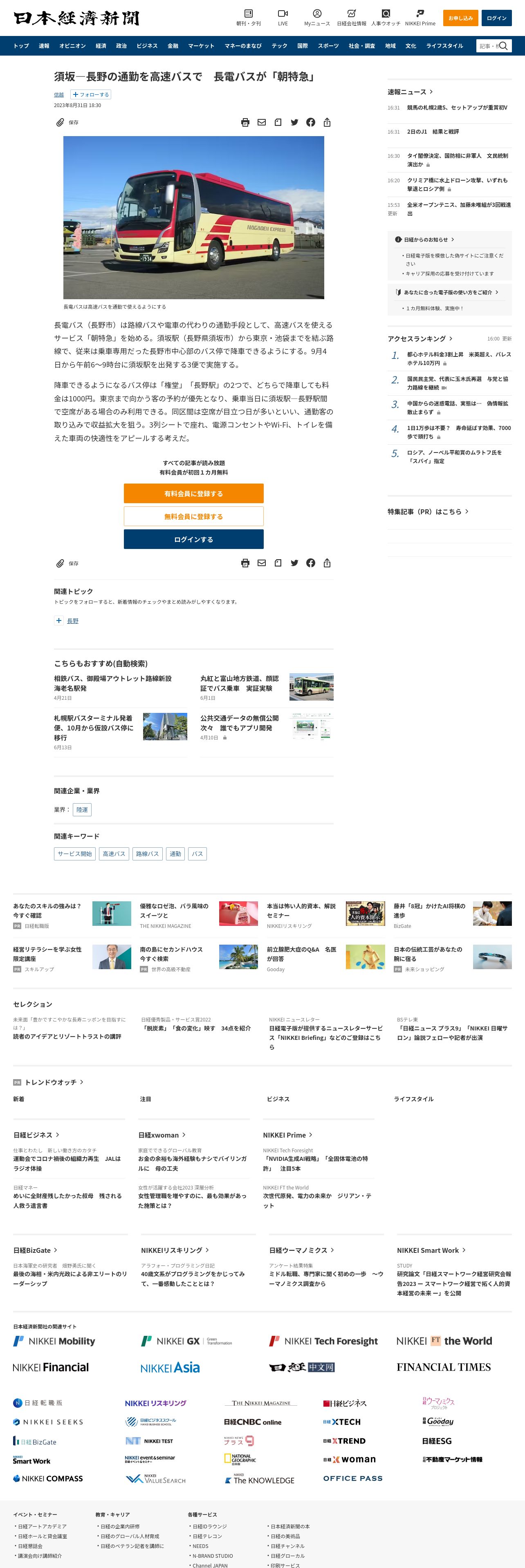Image resolution: width=525 pixels, height=1568 pixels.
Task: Open the LIVE video camera icon
Action: 283,13
